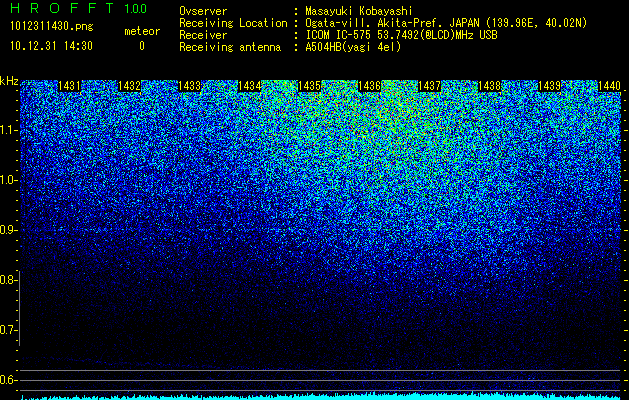
Task: Click the 1433 time marker
Action: tap(189, 86)
